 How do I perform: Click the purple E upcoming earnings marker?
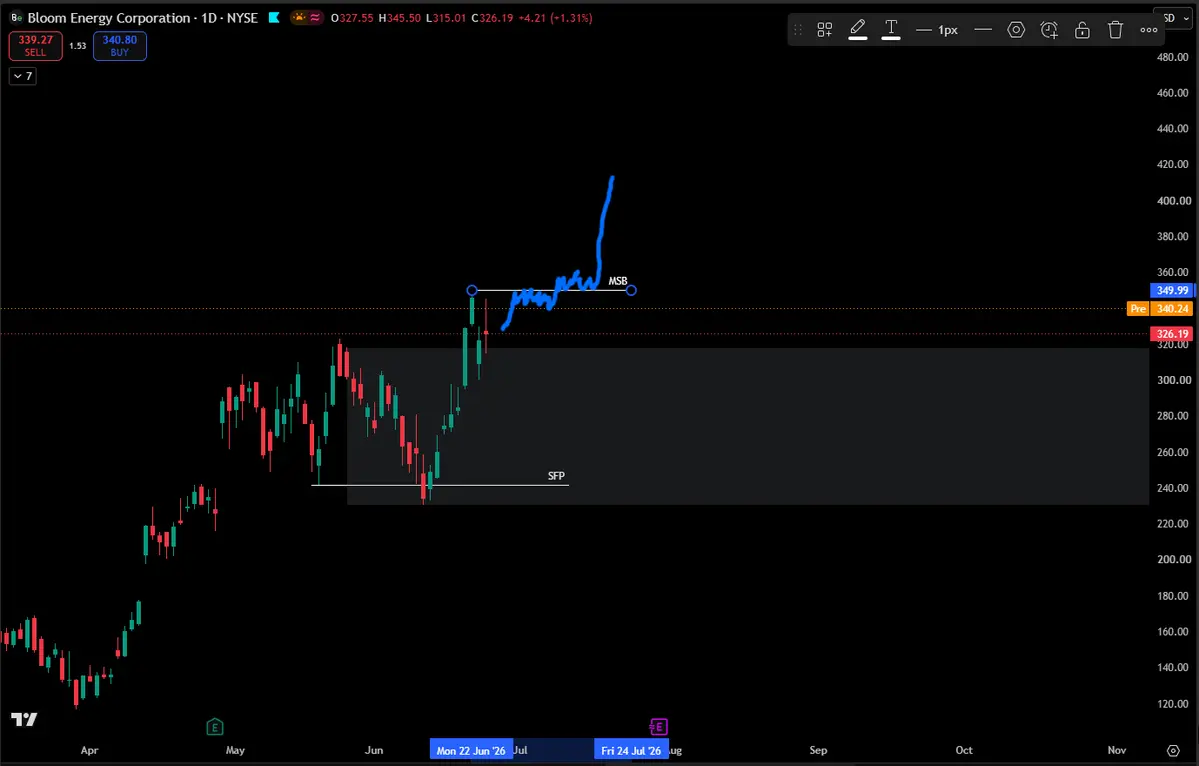point(658,726)
